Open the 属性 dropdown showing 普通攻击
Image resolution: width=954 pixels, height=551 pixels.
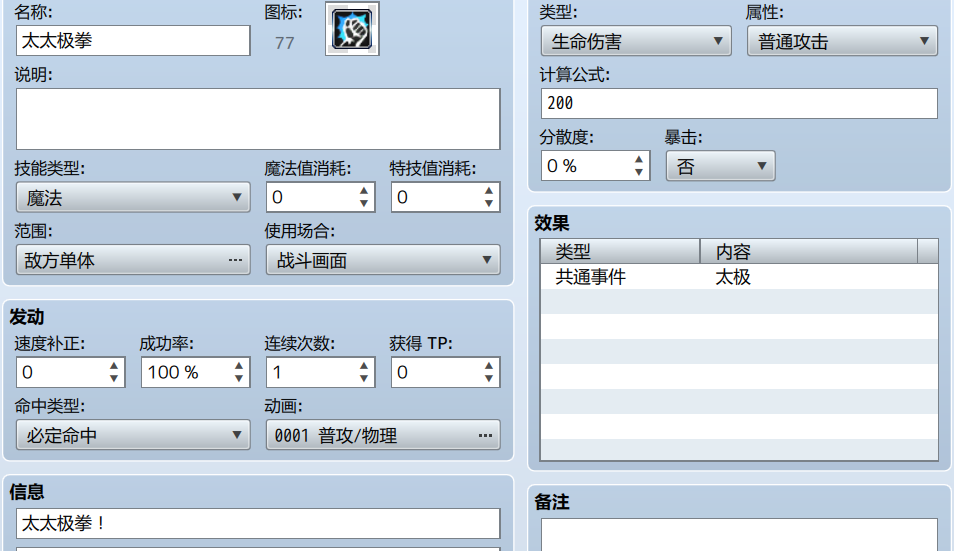pos(843,41)
